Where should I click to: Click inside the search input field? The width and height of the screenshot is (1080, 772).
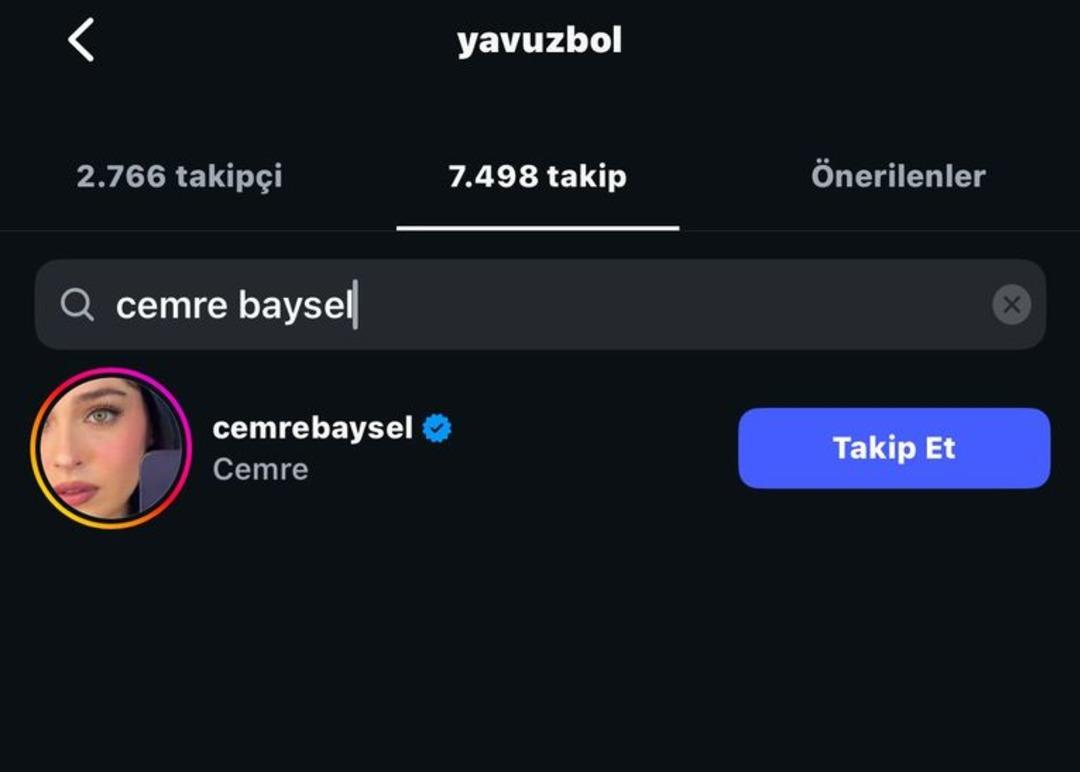coord(500,304)
